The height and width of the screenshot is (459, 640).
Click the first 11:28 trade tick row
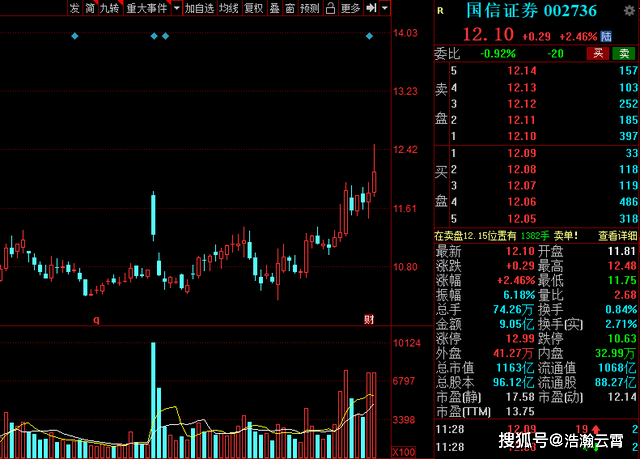(x=537, y=429)
